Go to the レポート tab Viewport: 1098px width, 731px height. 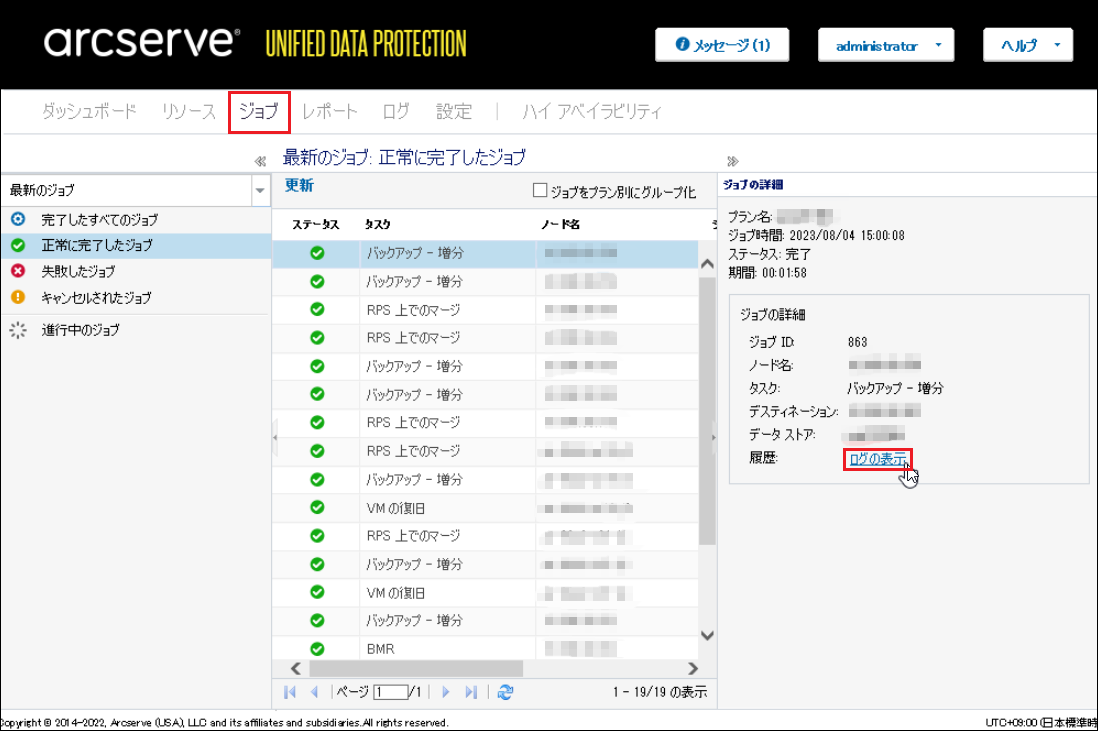(x=329, y=111)
